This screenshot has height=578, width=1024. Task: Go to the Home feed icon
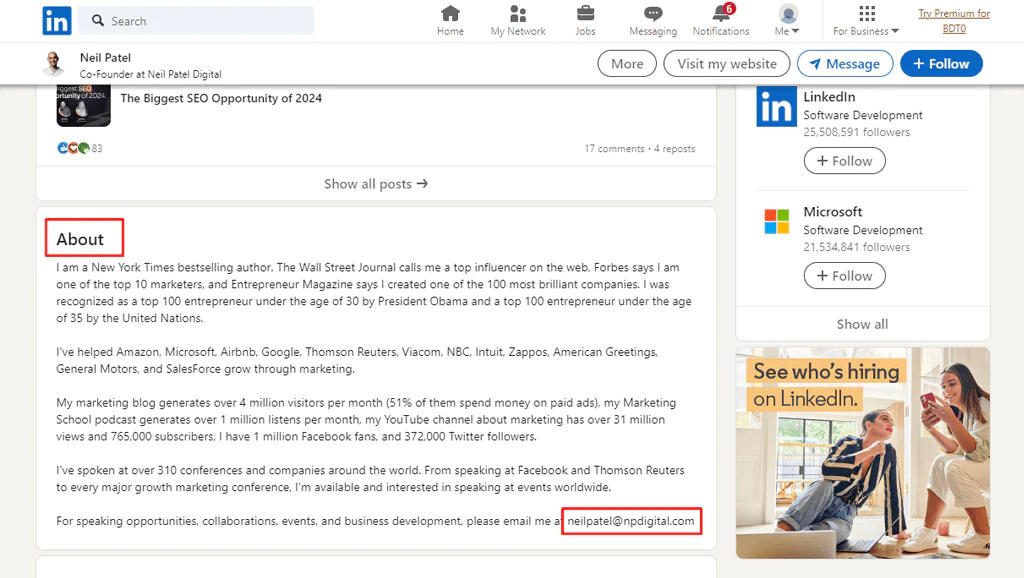pos(451,14)
